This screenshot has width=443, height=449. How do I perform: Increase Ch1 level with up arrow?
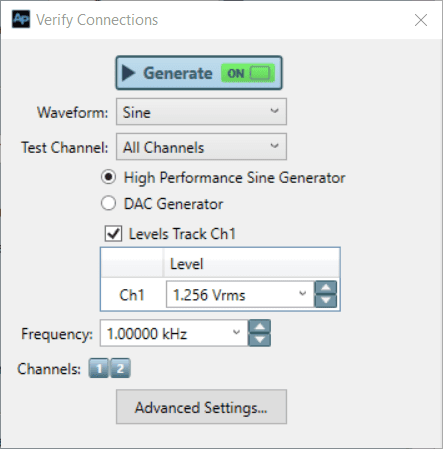[x=326, y=288]
